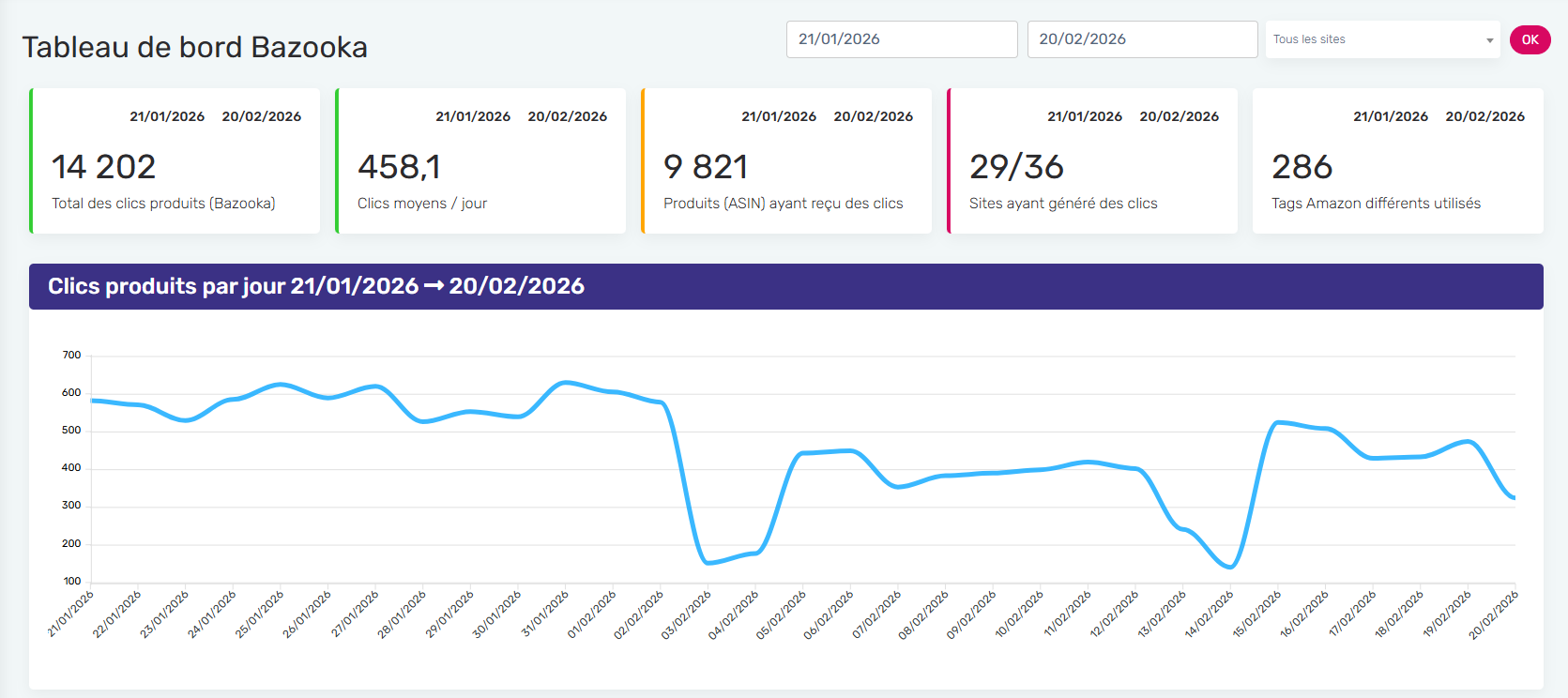Click the chart line low point at 03/02/2026
The height and width of the screenshot is (698, 1568).
tap(708, 563)
